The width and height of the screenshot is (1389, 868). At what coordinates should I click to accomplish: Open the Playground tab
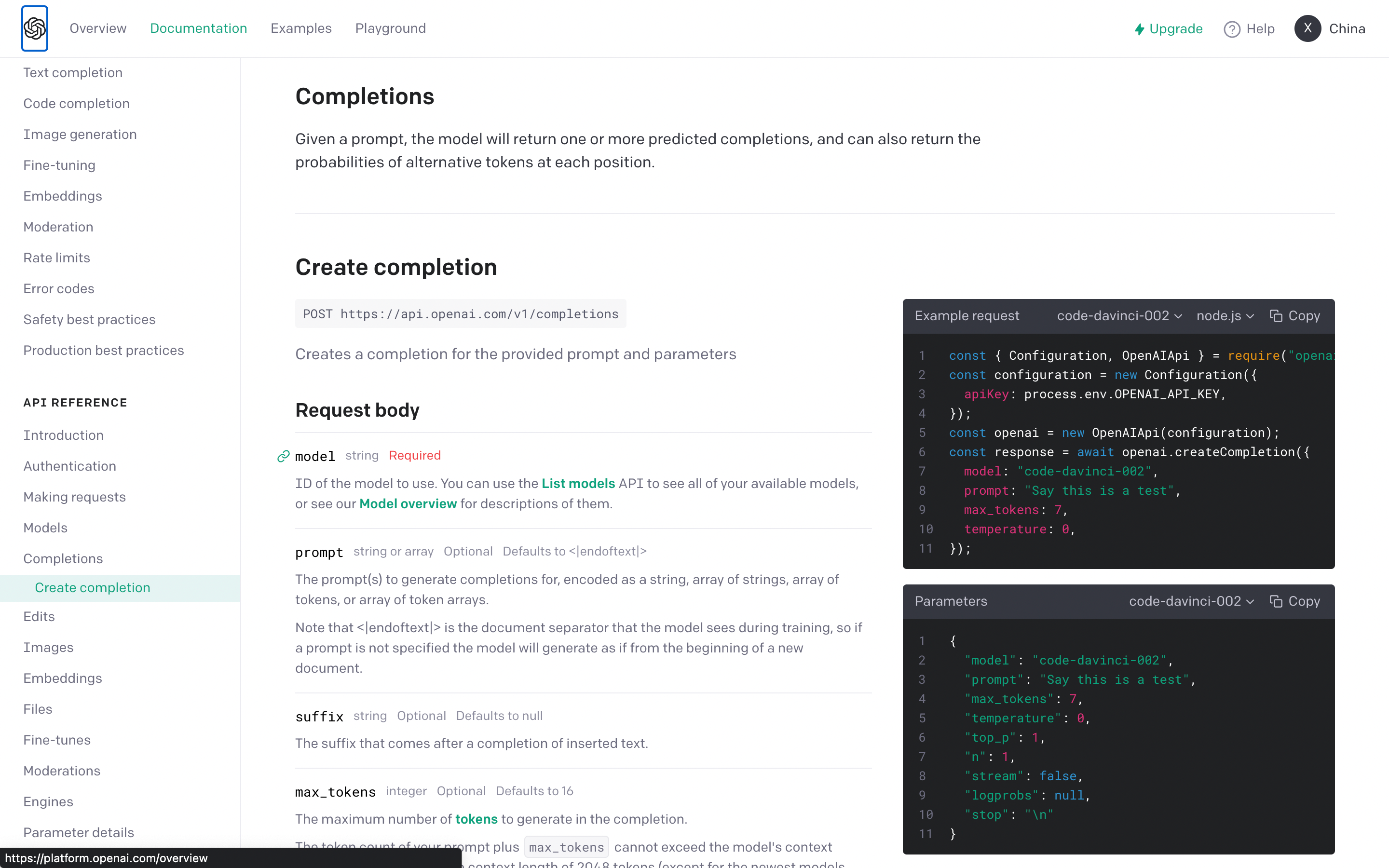point(390,28)
